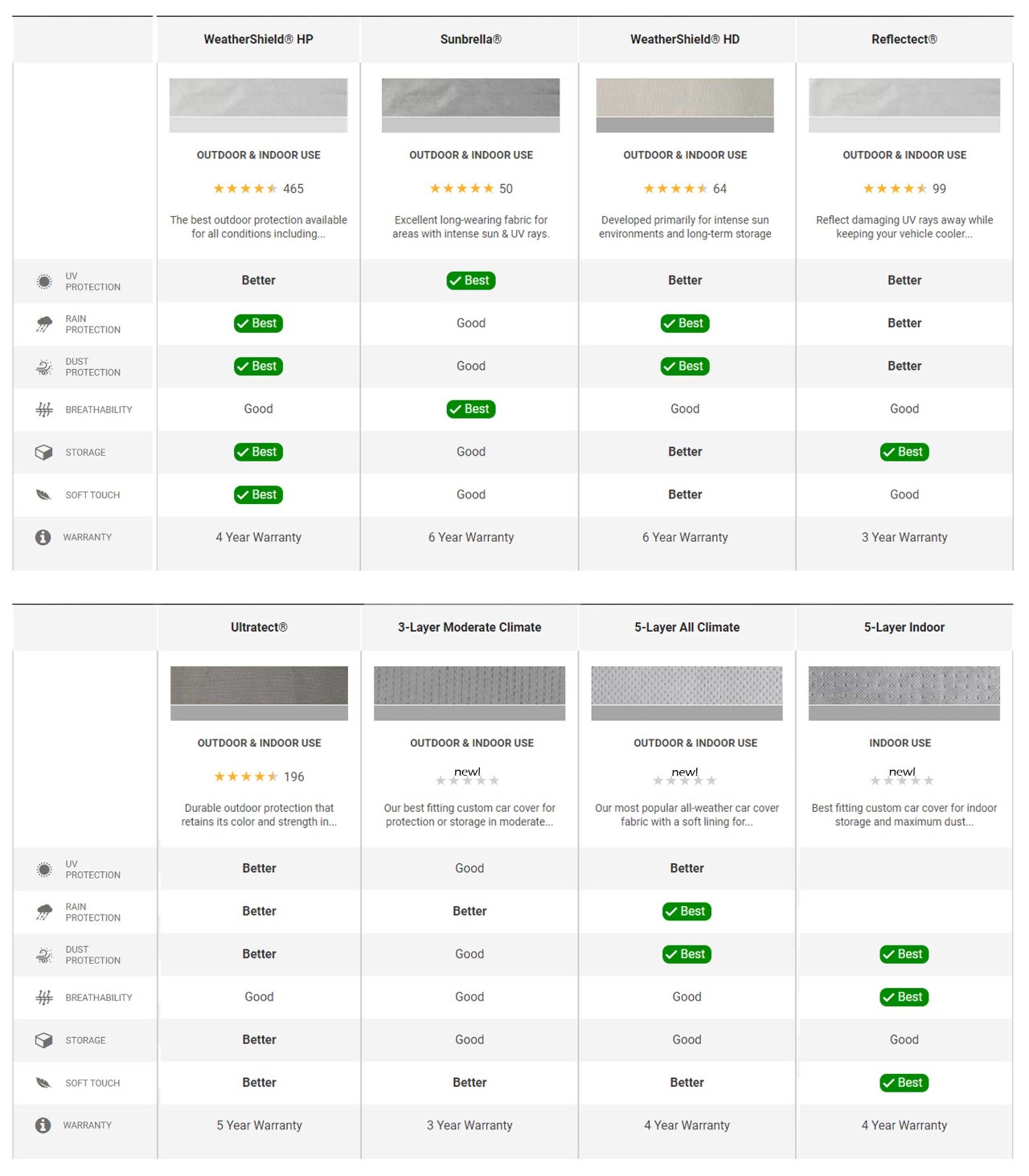Click the UV Protection sun icon in the top table
This screenshot has width=1029, height=1176.
coord(44,281)
